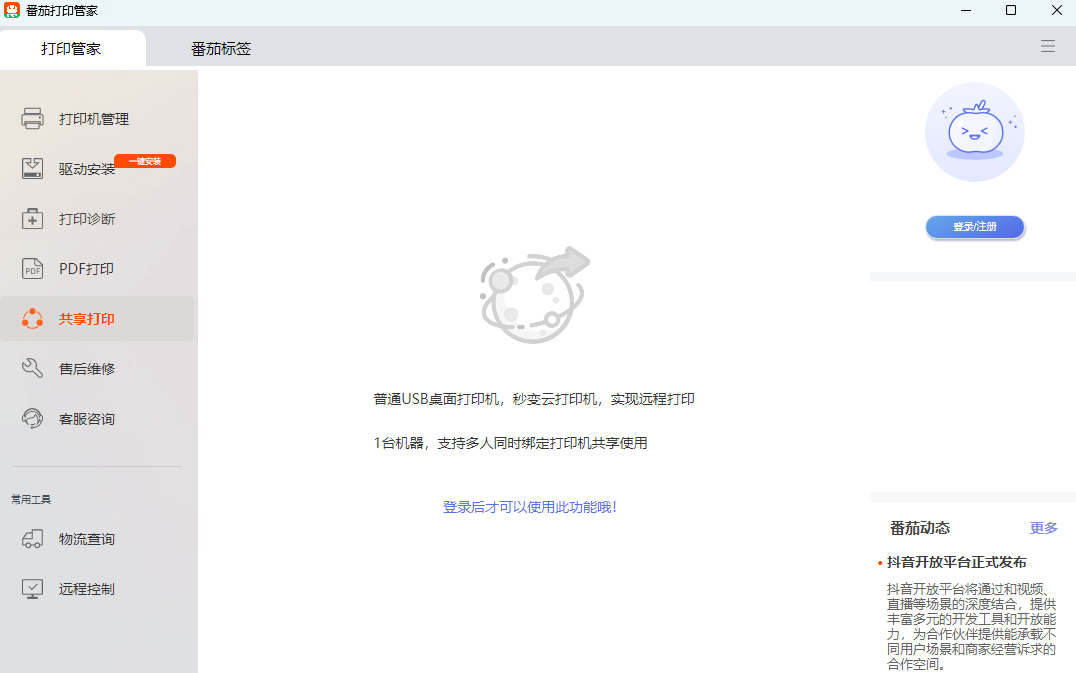Image resolution: width=1076 pixels, height=673 pixels.
Task: Select the print diagnosis icon
Action: point(32,219)
